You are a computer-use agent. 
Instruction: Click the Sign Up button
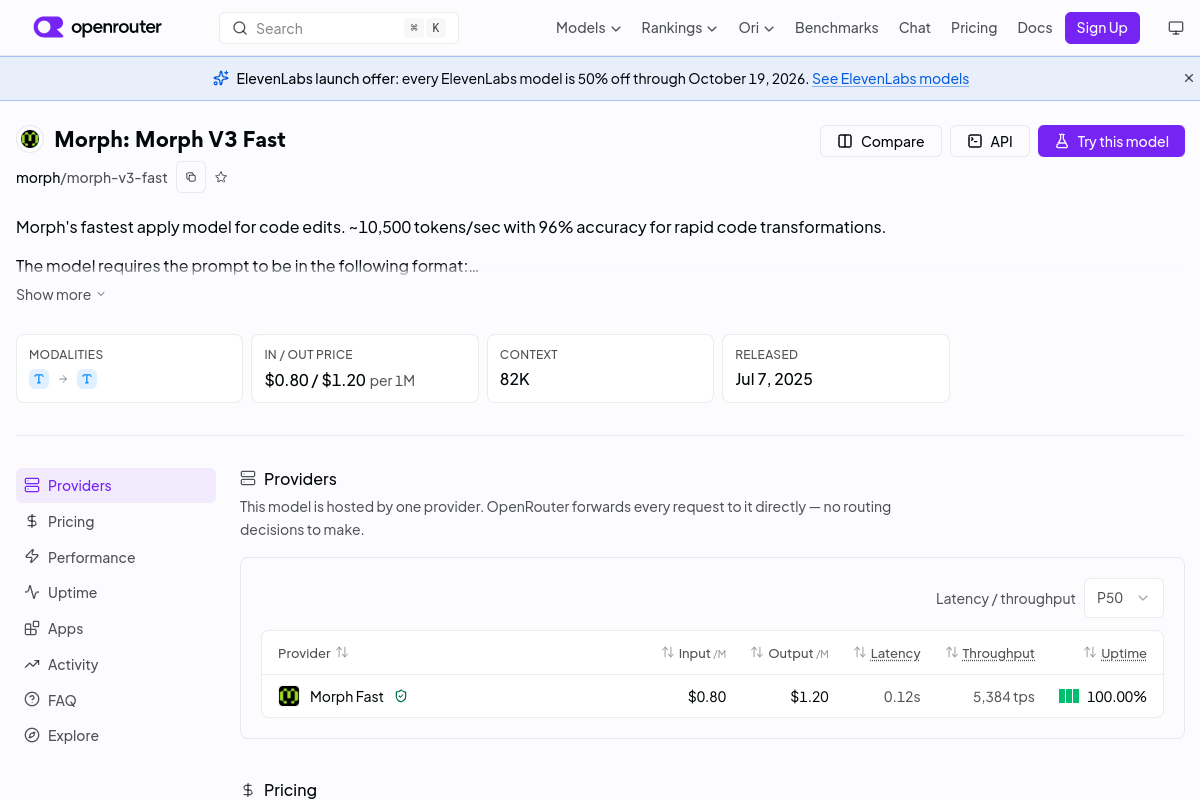pyautogui.click(x=1102, y=28)
